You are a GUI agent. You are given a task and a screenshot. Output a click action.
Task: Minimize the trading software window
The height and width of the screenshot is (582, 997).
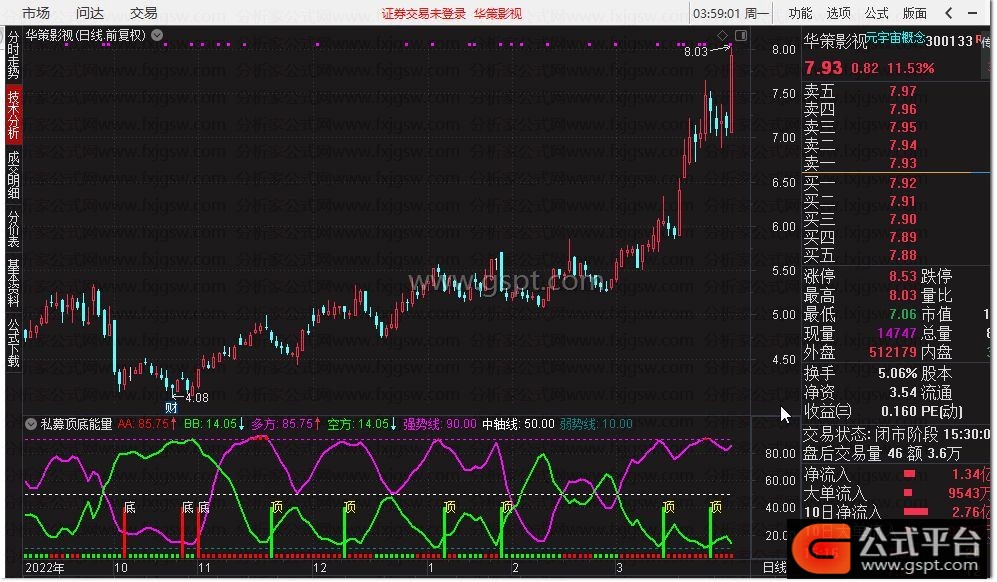click(x=972, y=13)
